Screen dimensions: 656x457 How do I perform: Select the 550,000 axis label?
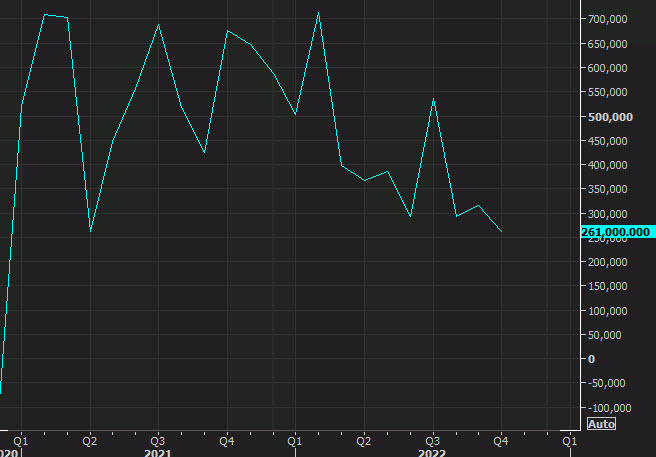point(607,92)
